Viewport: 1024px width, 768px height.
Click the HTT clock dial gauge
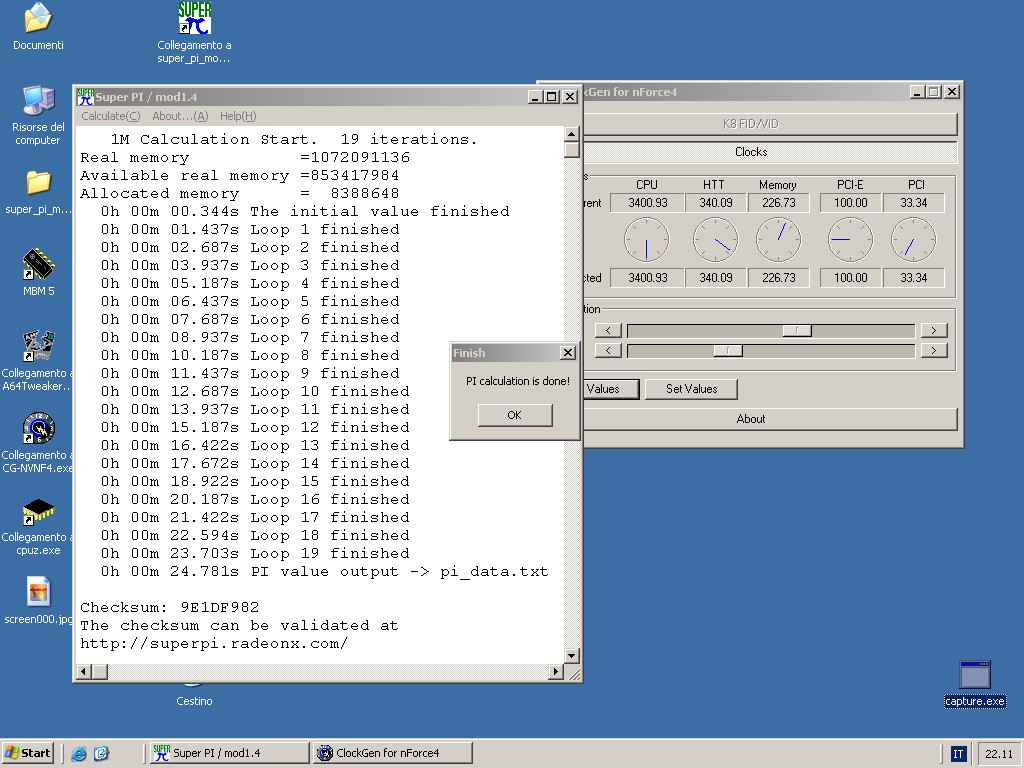716,240
